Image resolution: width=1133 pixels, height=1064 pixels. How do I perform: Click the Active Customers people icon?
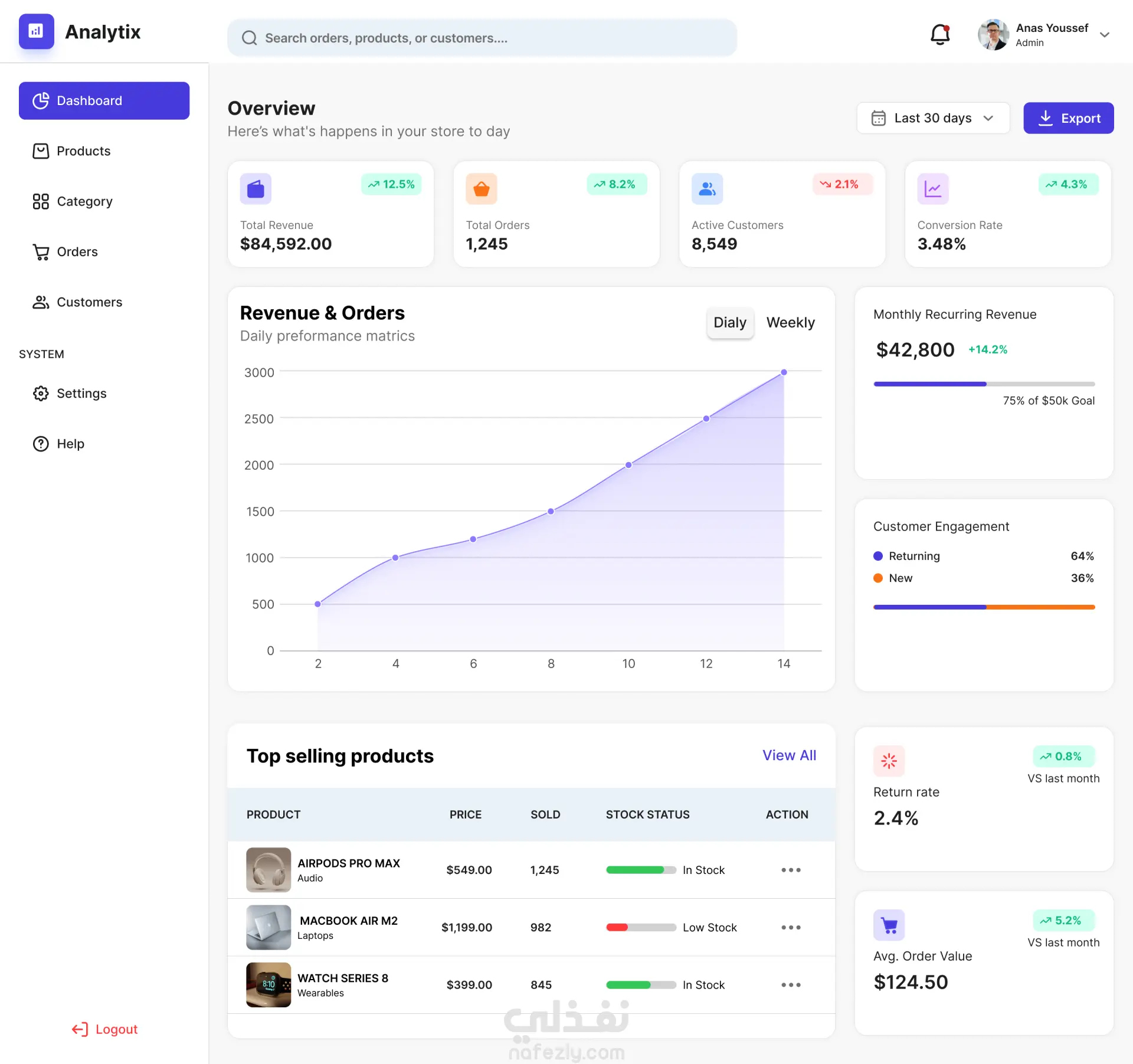point(707,189)
